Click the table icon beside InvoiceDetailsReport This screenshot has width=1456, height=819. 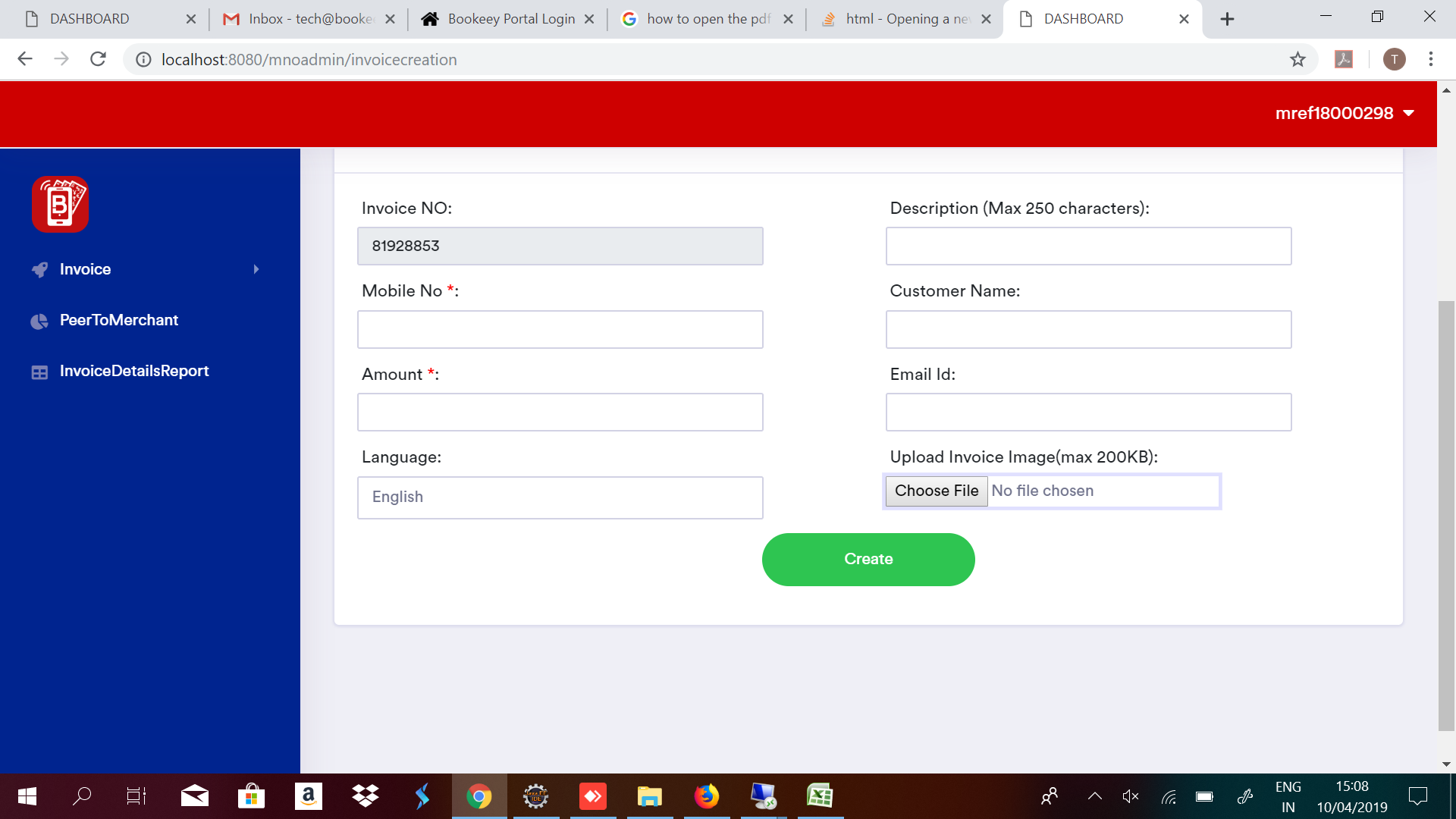click(x=39, y=372)
